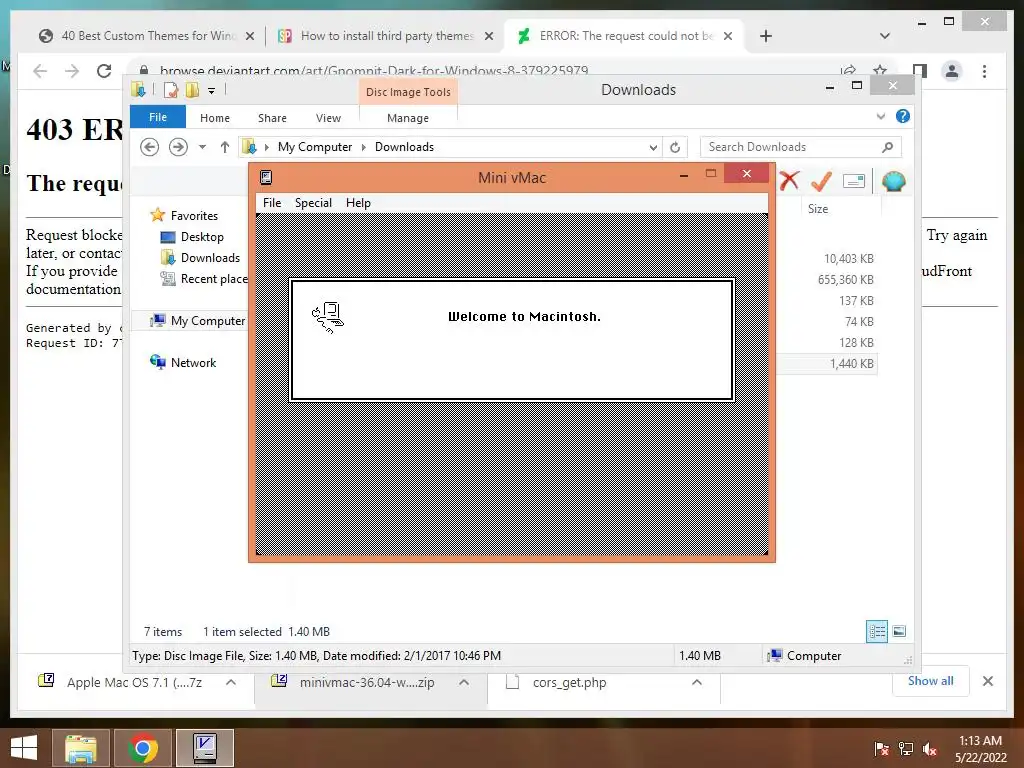Bookmark this page with the star icon
Viewport: 1024px width, 768px height.
(880, 70)
